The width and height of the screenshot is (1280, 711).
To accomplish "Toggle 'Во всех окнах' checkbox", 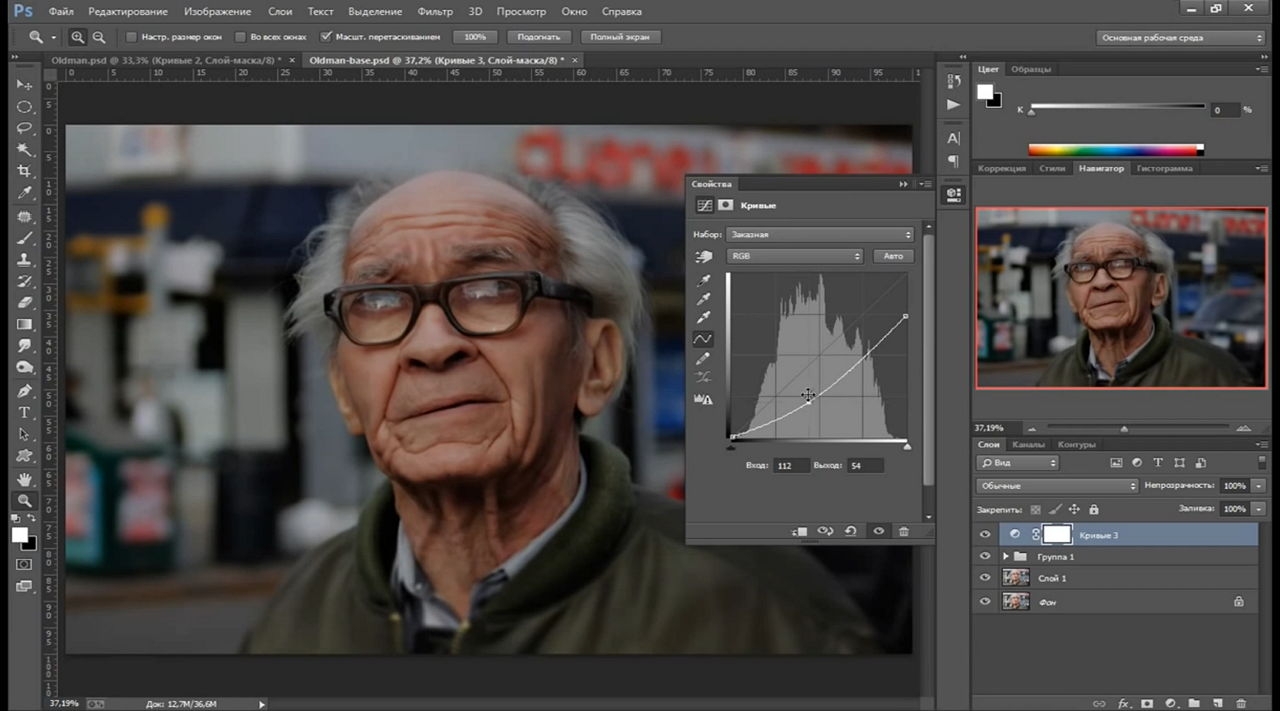I will 240,37.
